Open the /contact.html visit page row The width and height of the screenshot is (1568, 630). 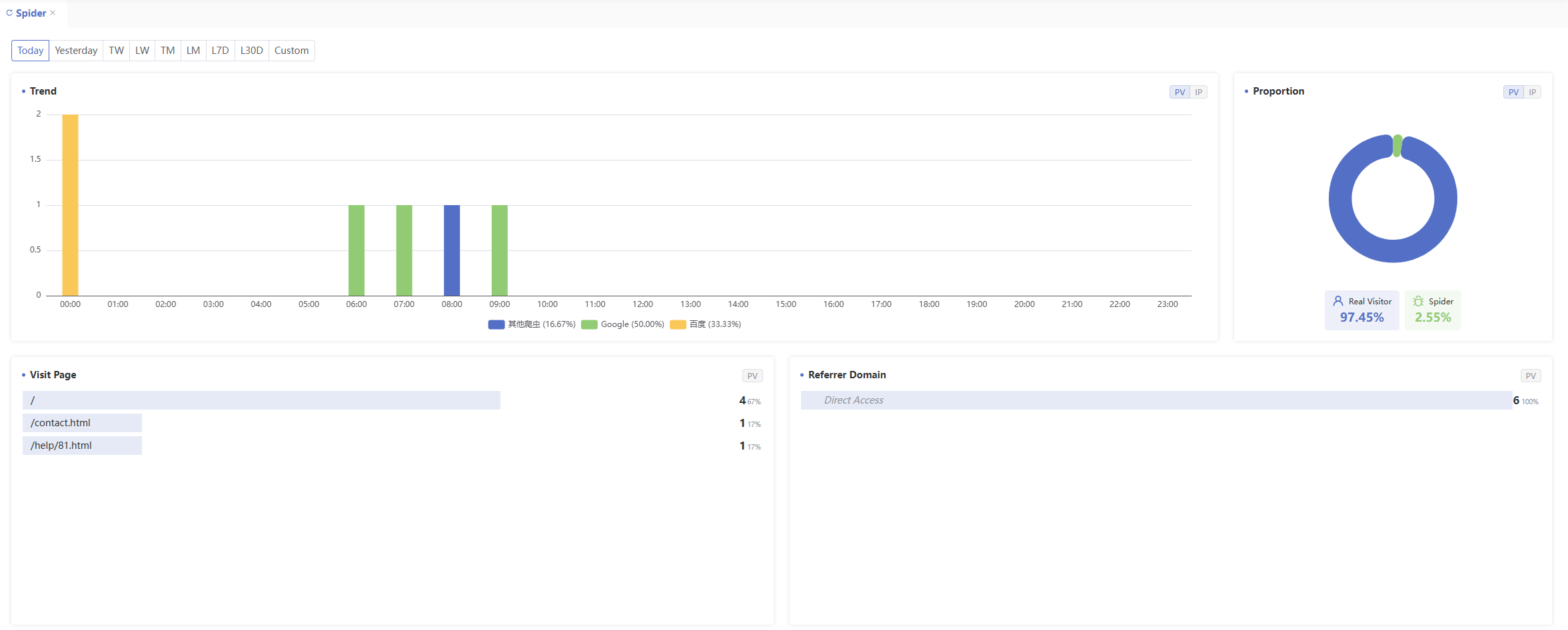tap(61, 423)
